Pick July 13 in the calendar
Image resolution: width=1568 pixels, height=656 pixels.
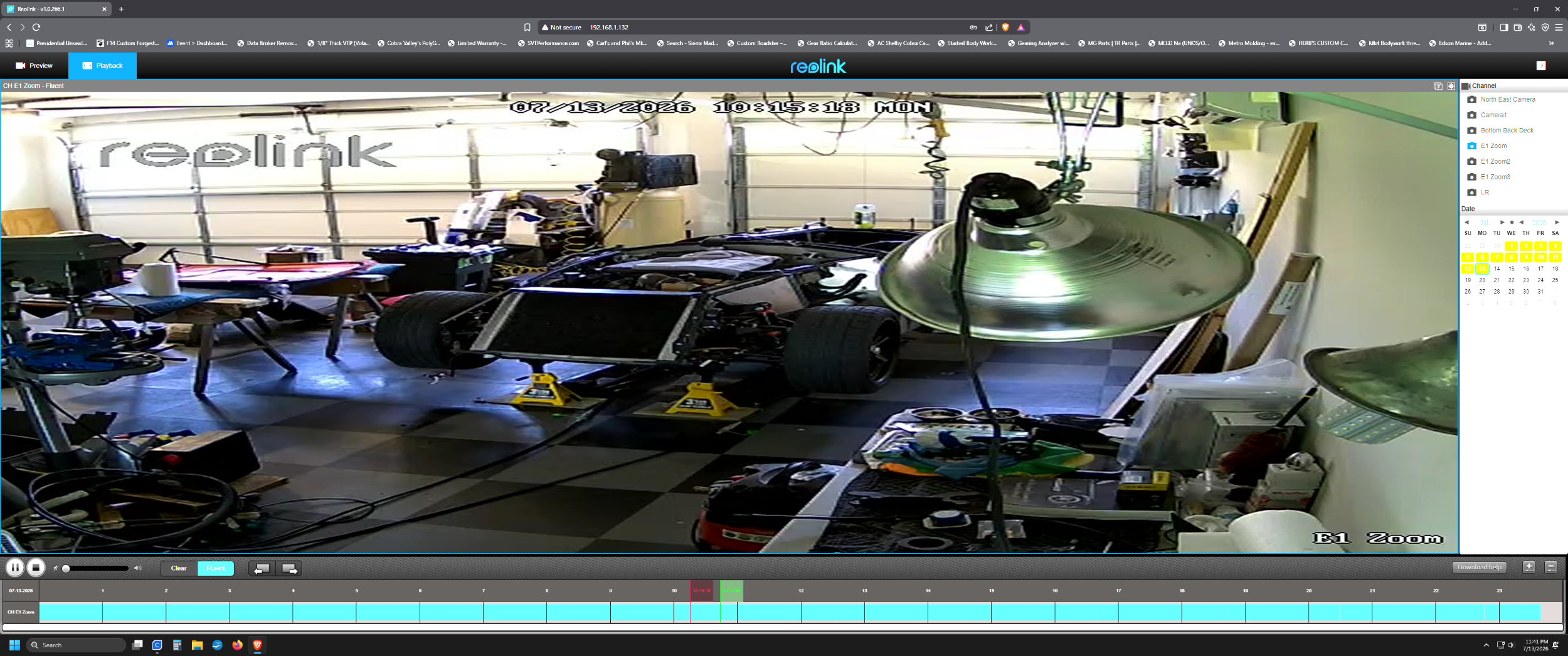(x=1482, y=269)
